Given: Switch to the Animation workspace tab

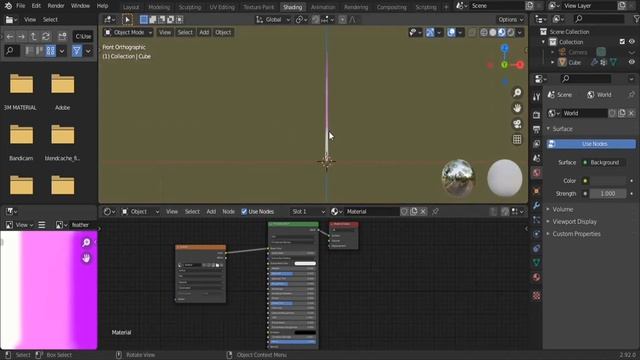Looking at the screenshot, I should click(323, 7).
